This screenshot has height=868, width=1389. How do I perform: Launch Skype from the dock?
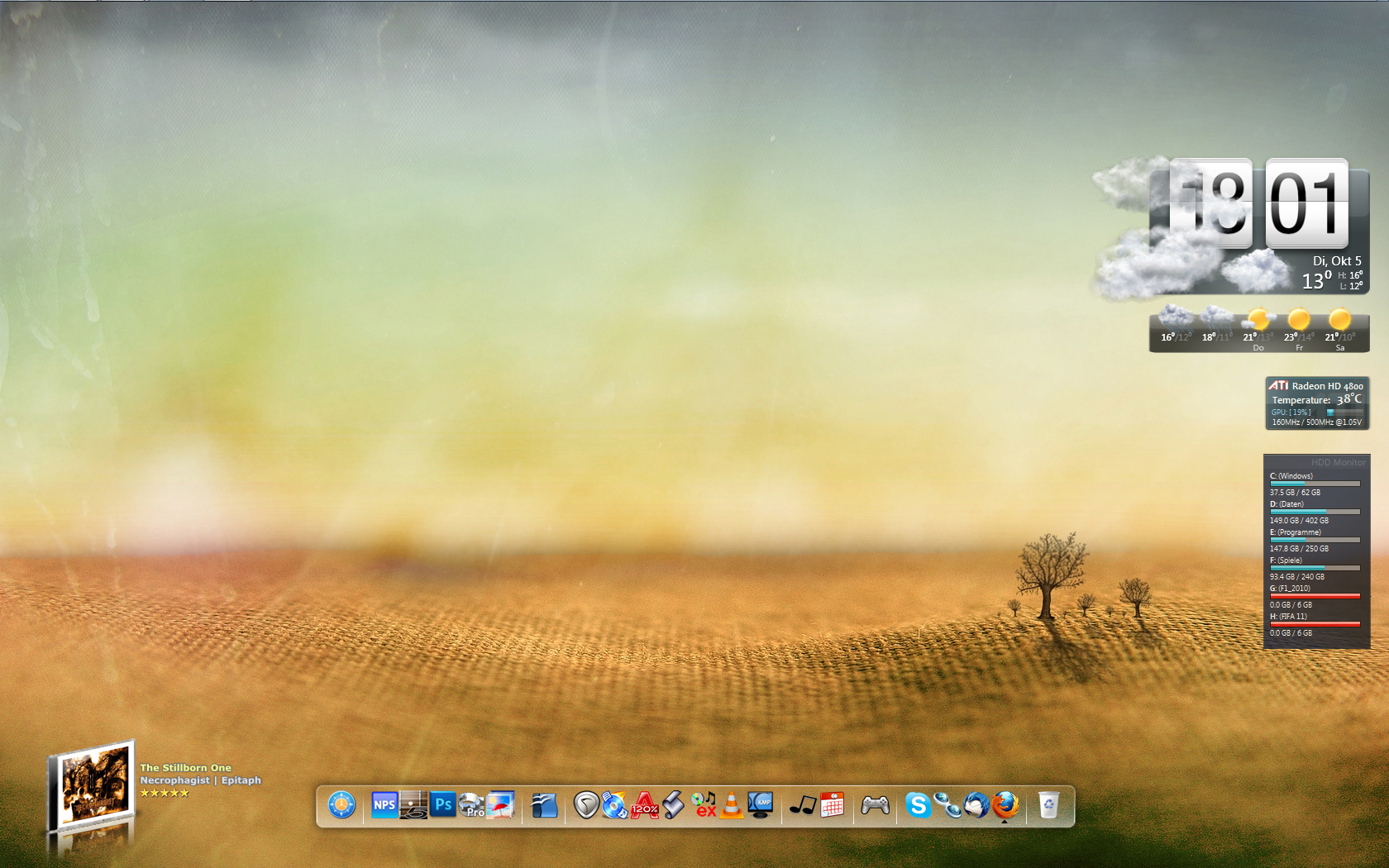point(918,804)
